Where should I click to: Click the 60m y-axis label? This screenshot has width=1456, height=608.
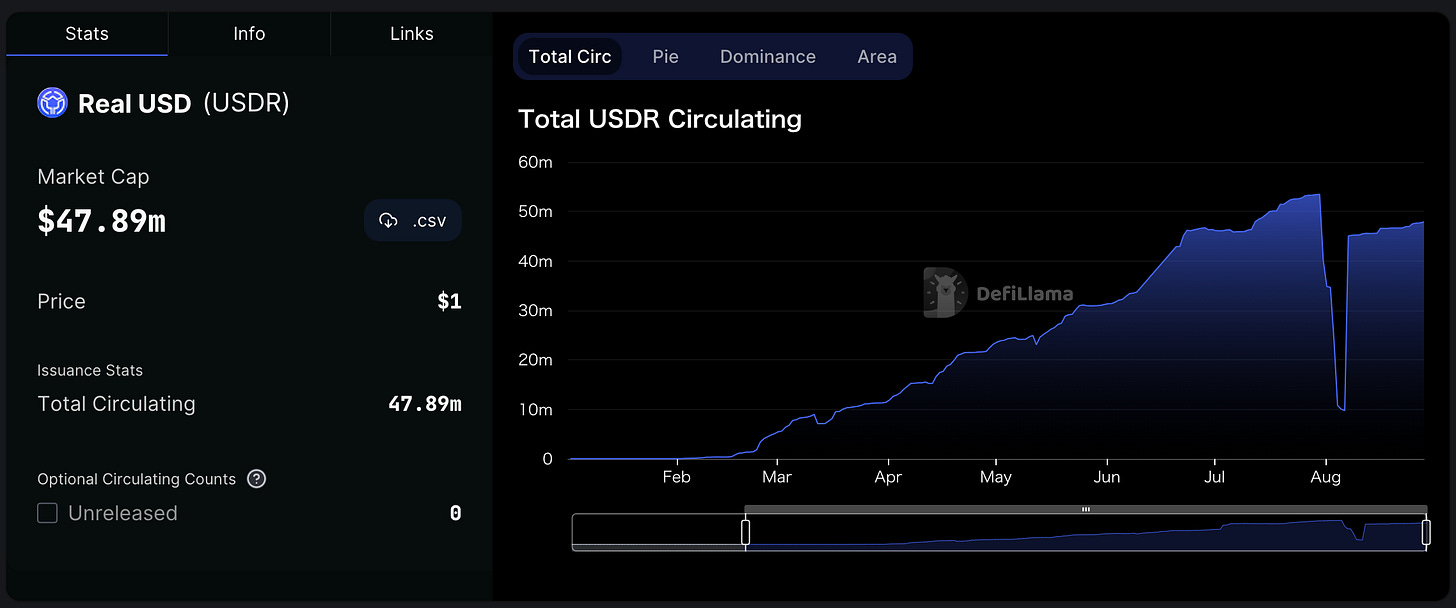pos(535,162)
